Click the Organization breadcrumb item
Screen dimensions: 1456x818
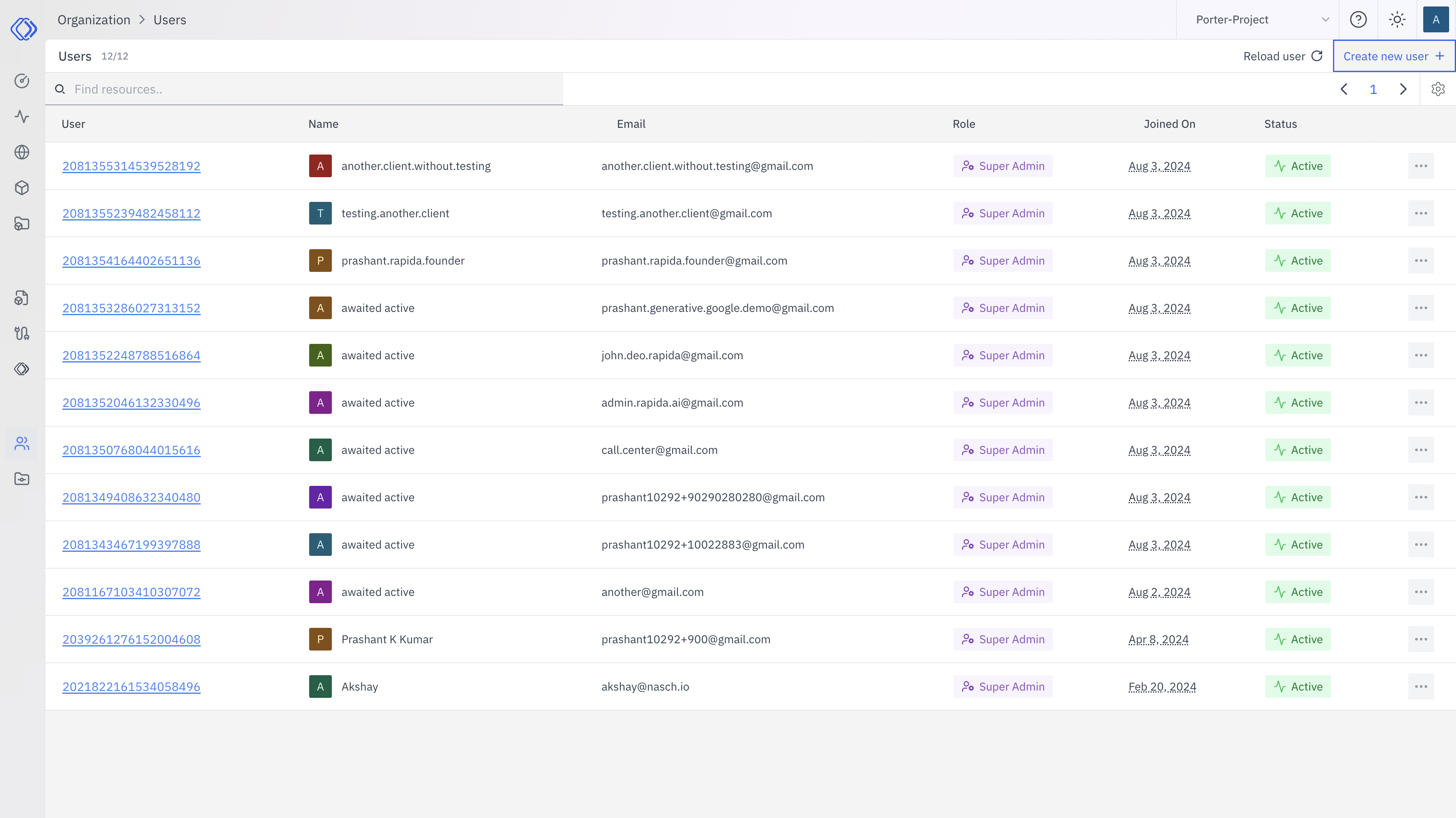[x=94, y=19]
